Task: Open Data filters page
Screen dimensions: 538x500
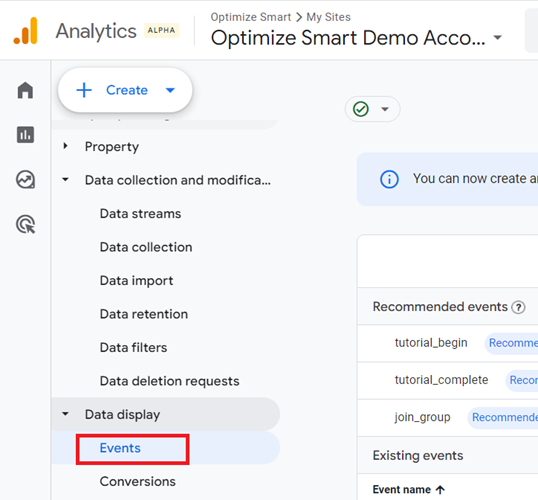Action: tap(133, 348)
